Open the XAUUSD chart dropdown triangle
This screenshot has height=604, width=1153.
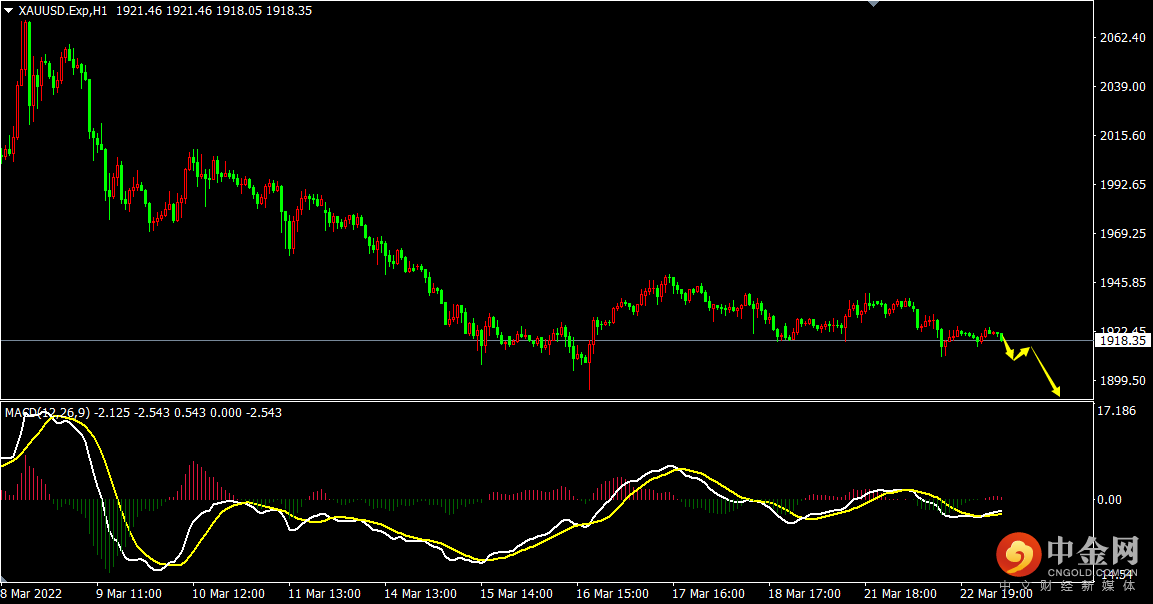tap(9, 10)
